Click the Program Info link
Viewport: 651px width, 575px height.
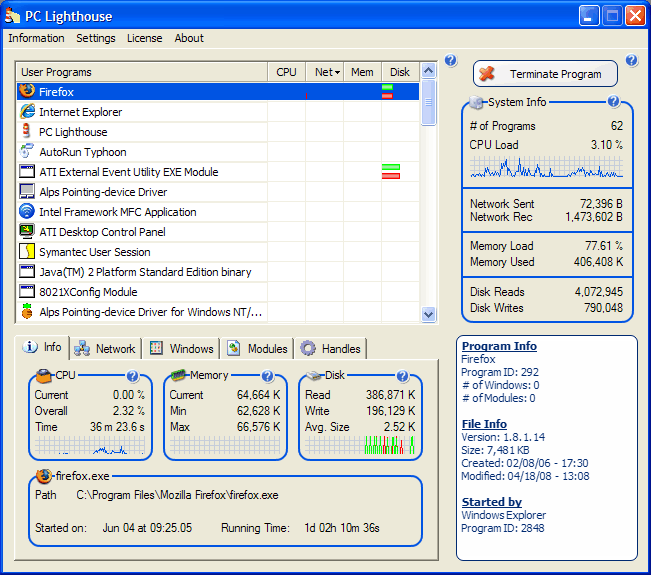499,346
